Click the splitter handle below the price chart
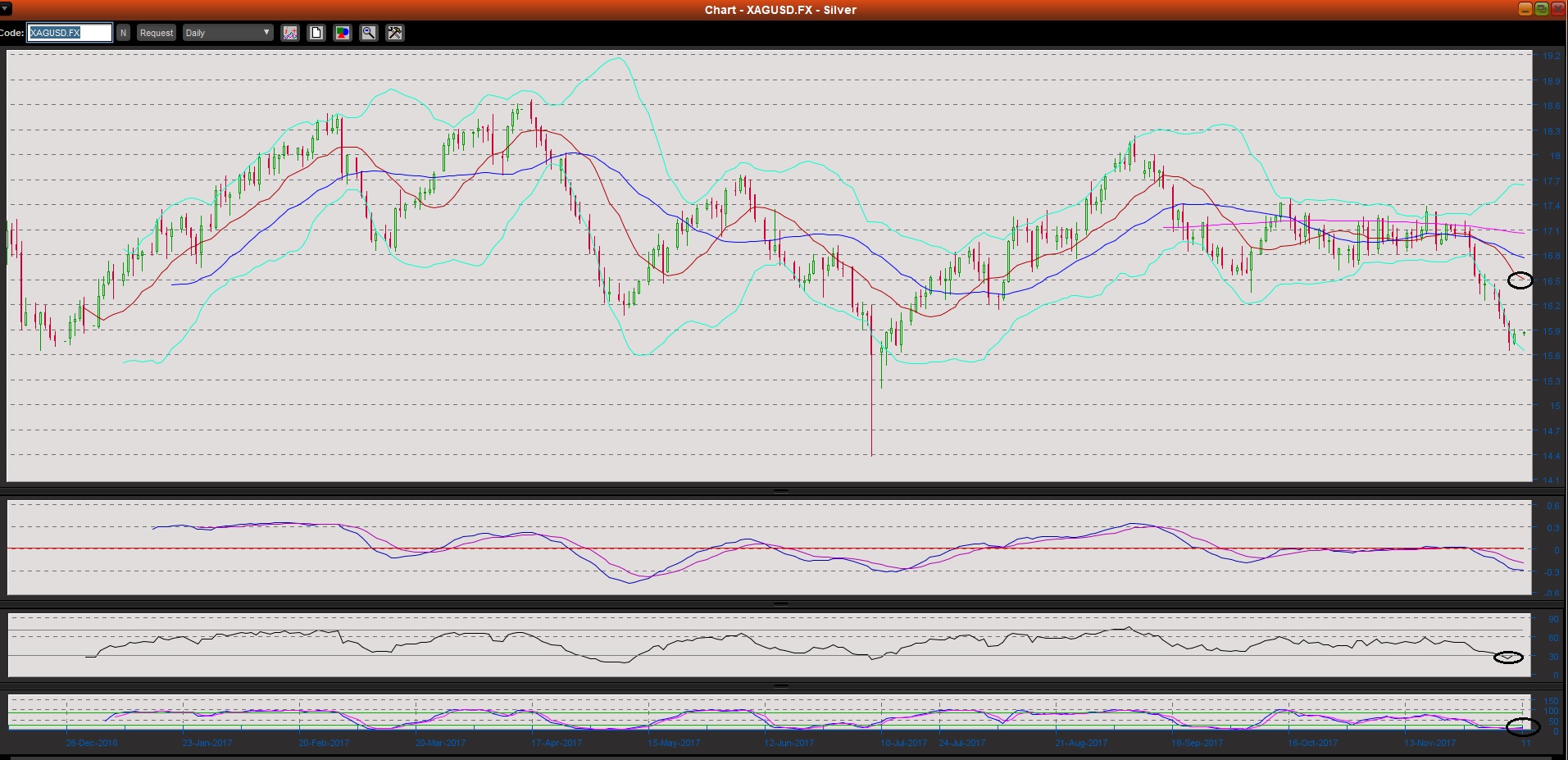Image resolution: width=1568 pixels, height=760 pixels. 781,490
